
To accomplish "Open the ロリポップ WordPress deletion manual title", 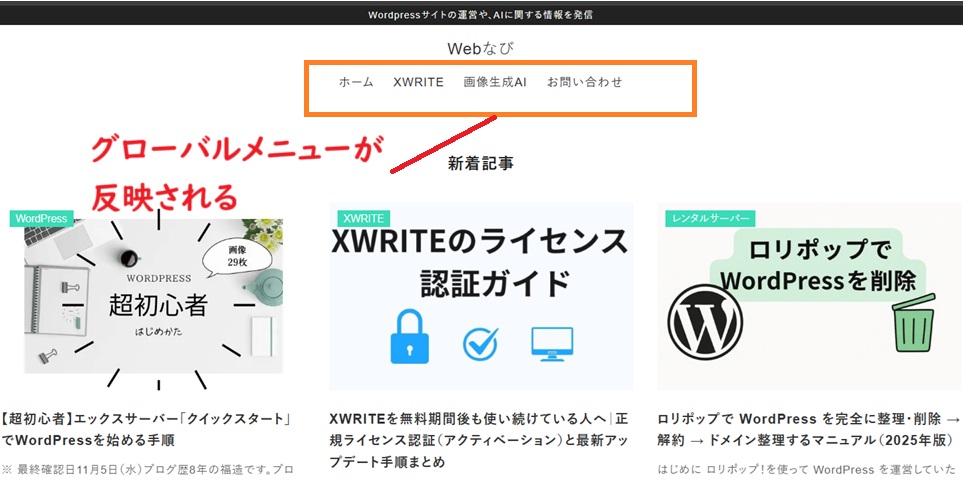I will tap(808, 428).
